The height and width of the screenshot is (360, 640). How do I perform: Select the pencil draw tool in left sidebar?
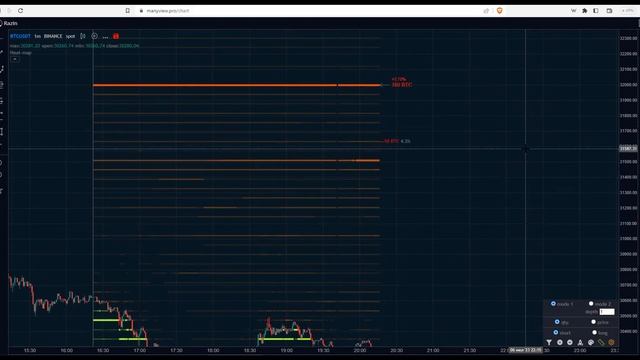click(x=2, y=53)
